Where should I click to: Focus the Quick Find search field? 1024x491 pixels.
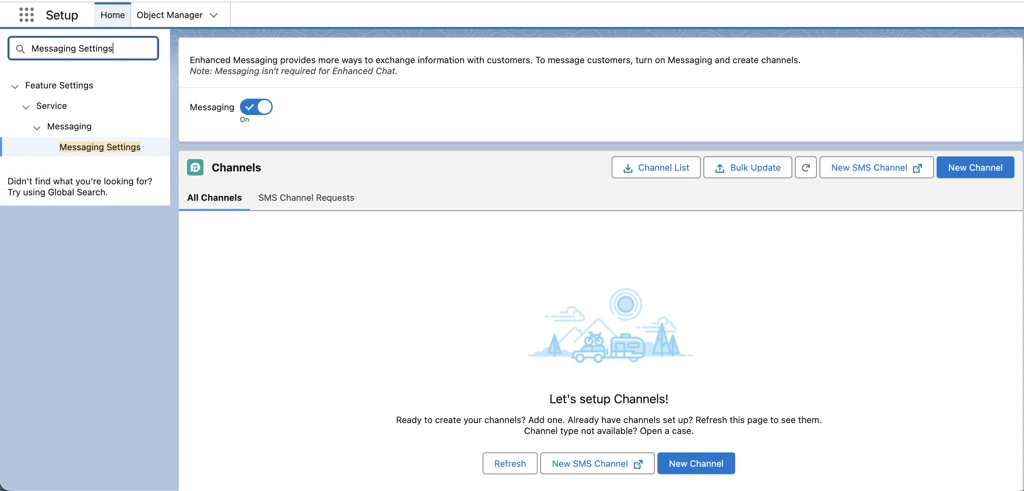(83, 48)
